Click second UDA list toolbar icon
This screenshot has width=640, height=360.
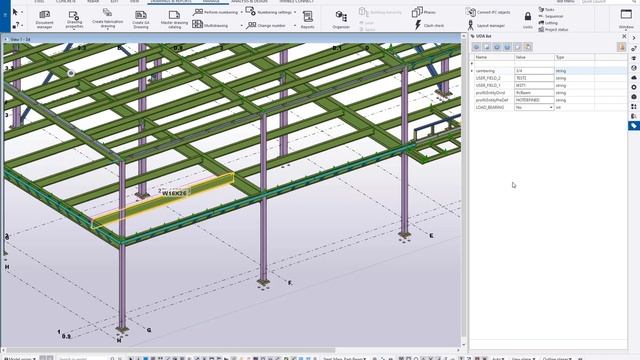point(487,47)
